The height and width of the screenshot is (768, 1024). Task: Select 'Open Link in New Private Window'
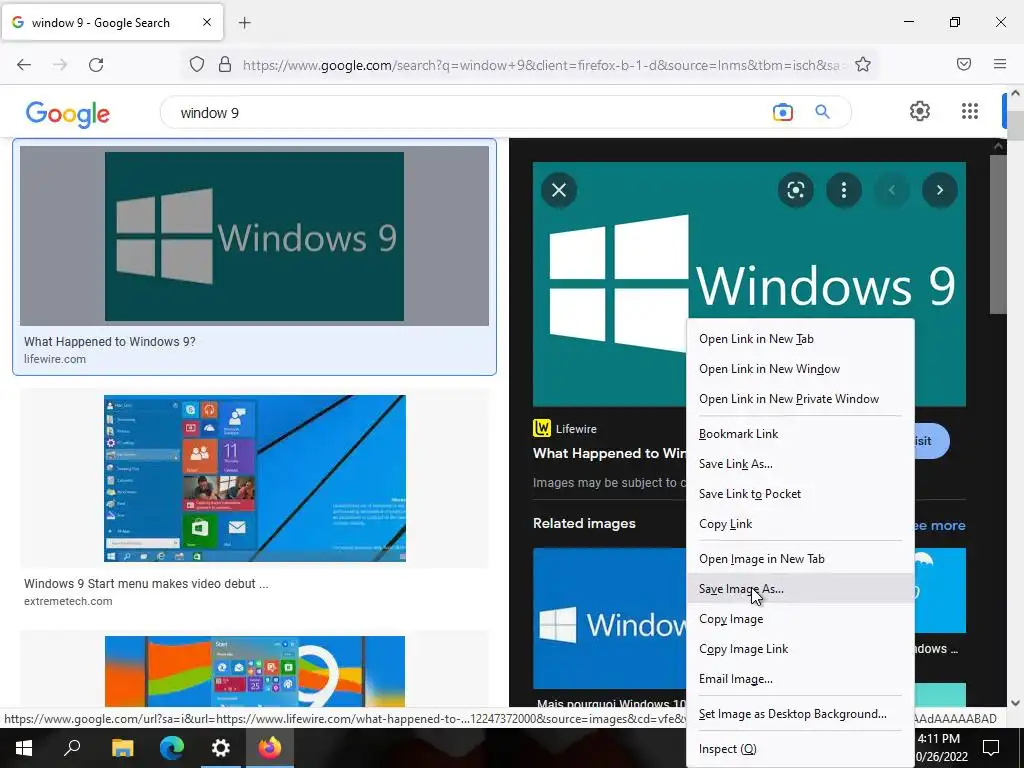click(800, 399)
